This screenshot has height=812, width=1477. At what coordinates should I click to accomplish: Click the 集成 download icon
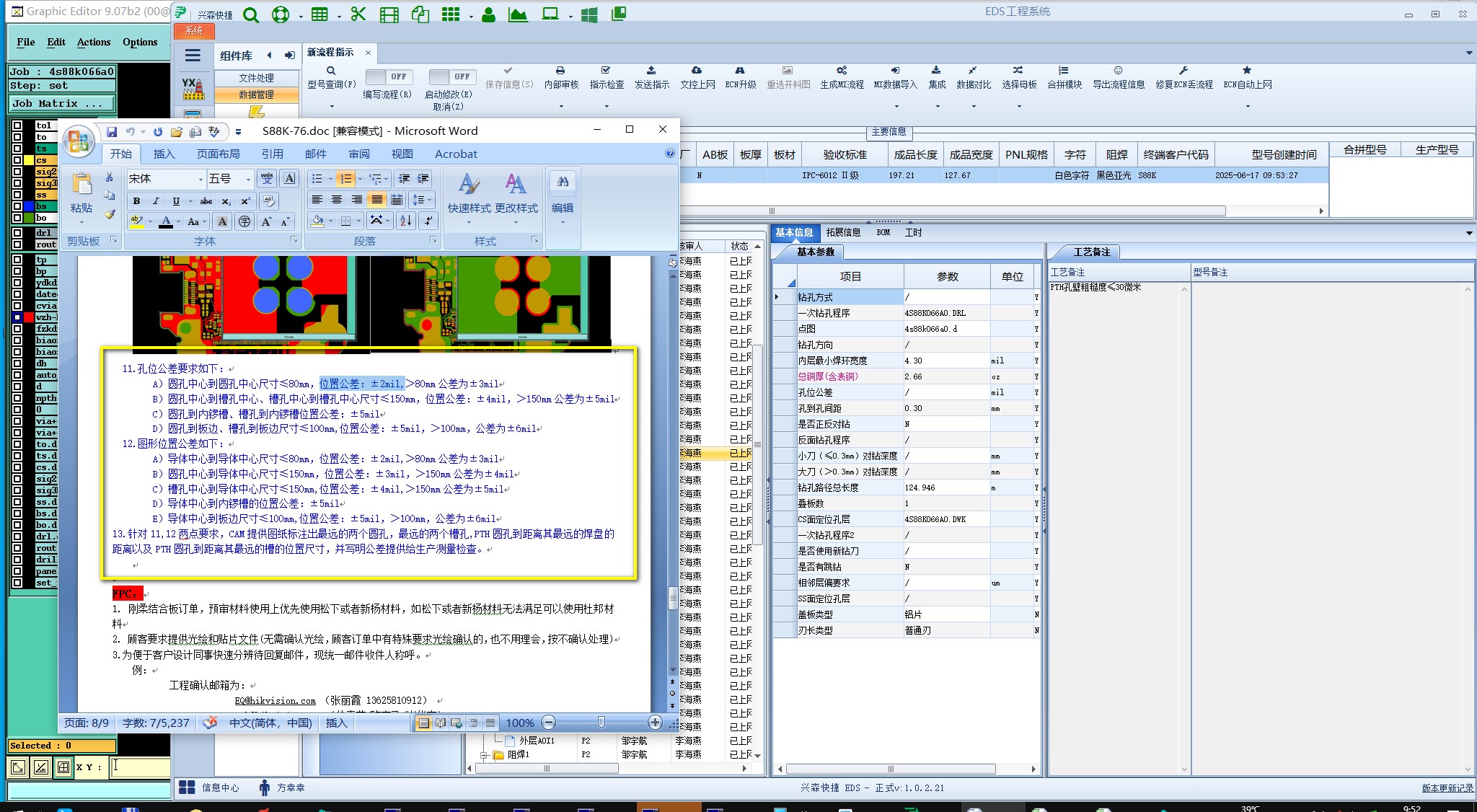click(x=936, y=71)
